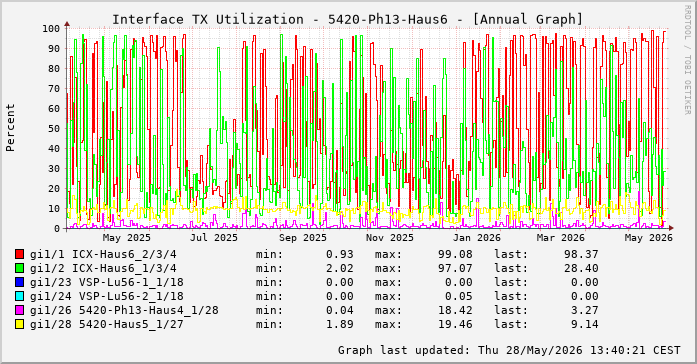This screenshot has height=364, width=697.
Task: Select legend label gi1/2 ICX-Haus6_1/3/4
Action: click(103, 268)
